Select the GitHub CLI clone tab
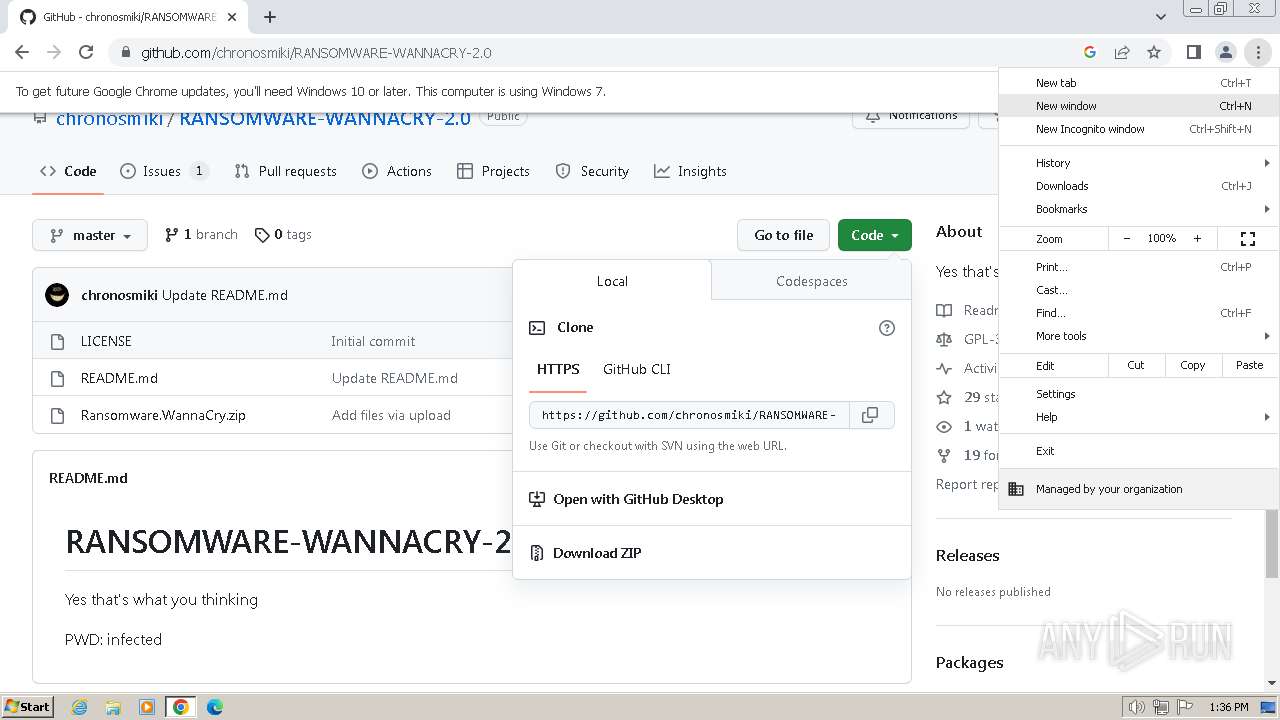This screenshot has height=720, width=1280. 637,369
